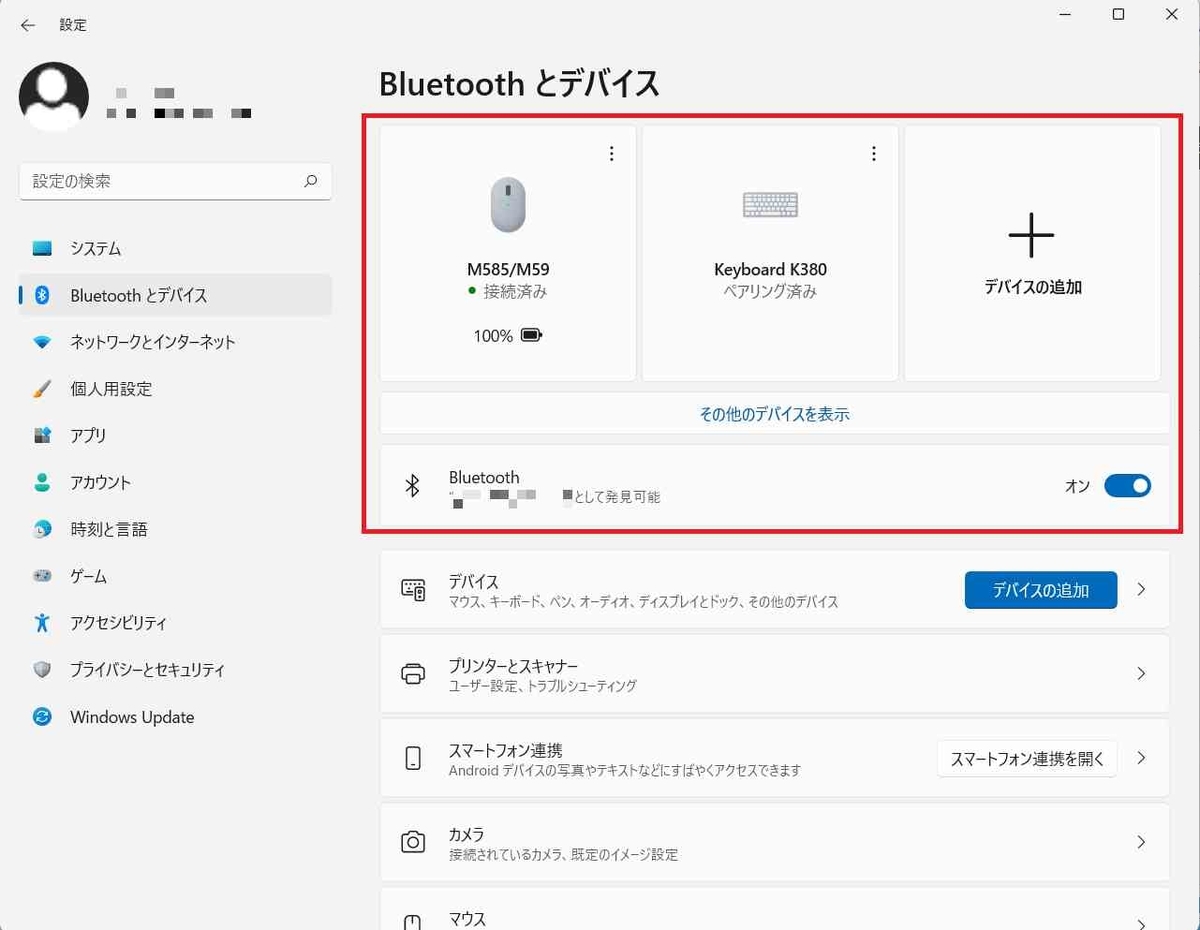Viewport: 1200px width, 930px height.
Task: Select プライバシーとセキュリティ in sidebar
Action: (x=175, y=670)
